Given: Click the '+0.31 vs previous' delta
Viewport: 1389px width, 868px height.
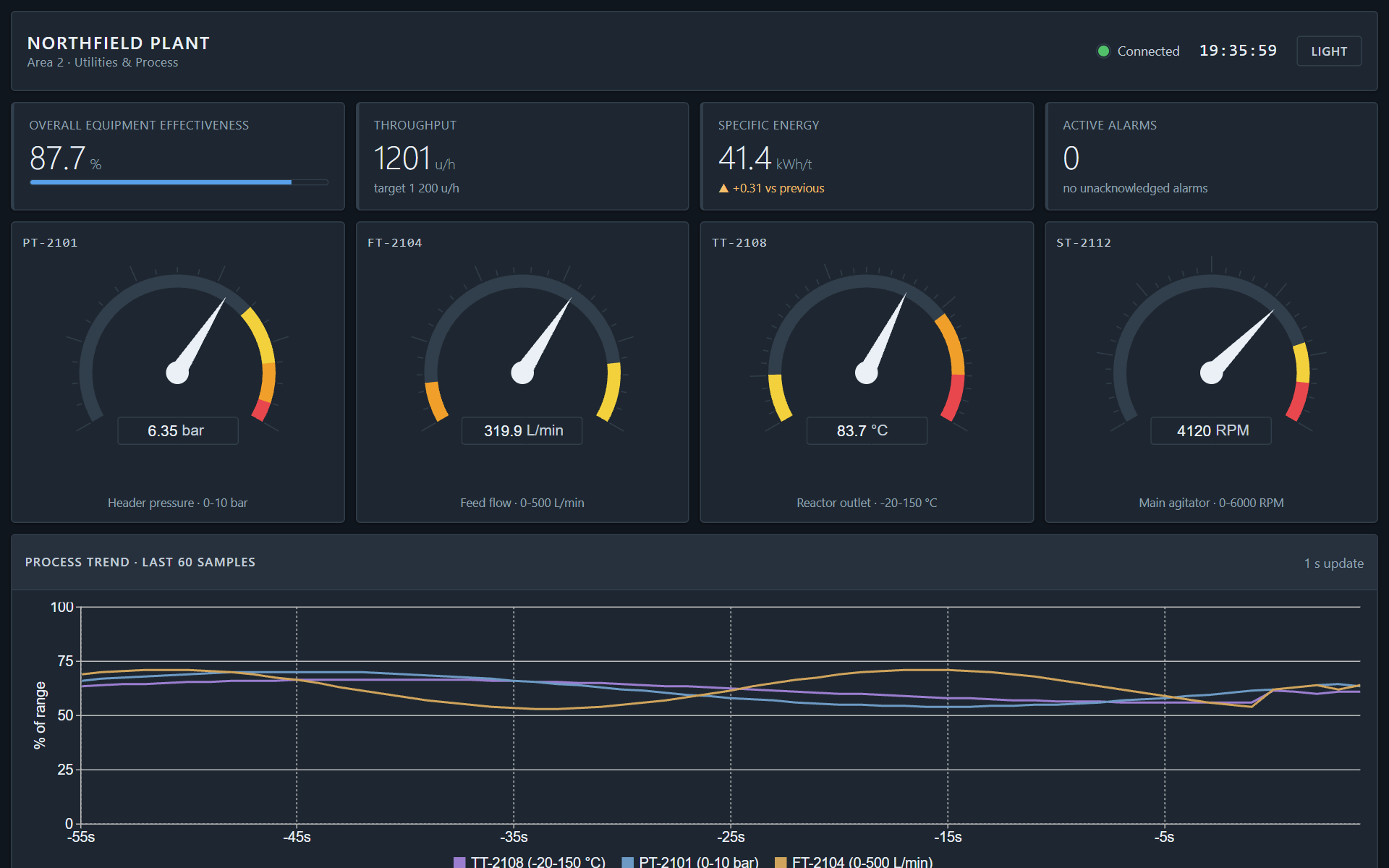Looking at the screenshot, I should (x=778, y=188).
